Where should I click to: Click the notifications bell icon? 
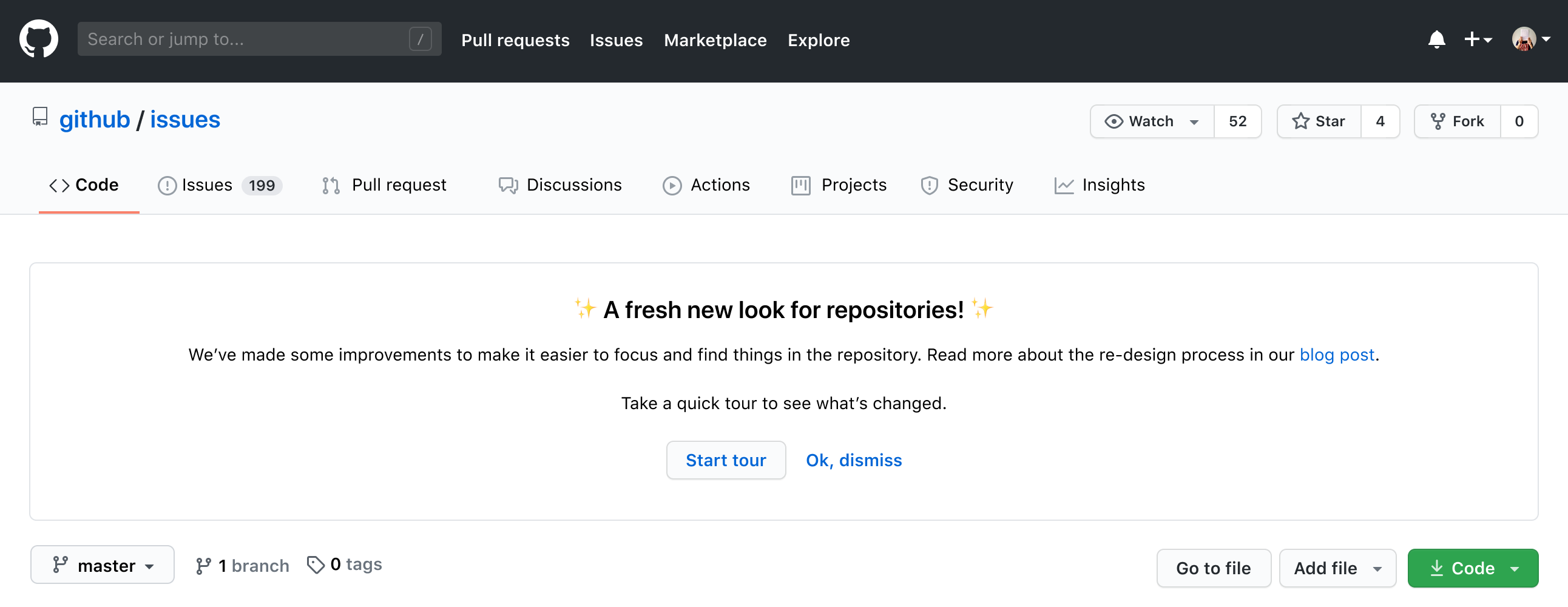1436,39
